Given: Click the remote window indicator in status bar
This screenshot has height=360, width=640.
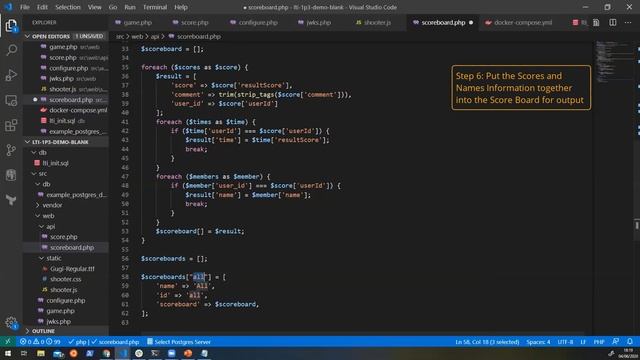Looking at the screenshot, I should (x=7, y=342).
